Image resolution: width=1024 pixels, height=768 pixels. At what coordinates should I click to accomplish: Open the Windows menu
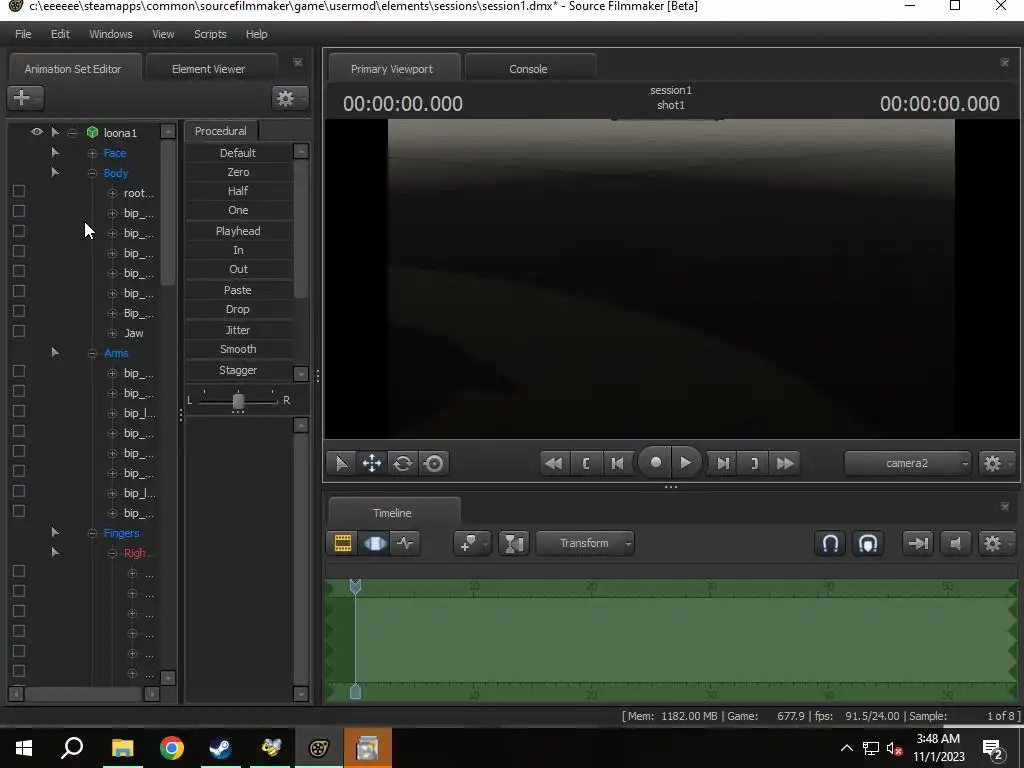pos(110,34)
